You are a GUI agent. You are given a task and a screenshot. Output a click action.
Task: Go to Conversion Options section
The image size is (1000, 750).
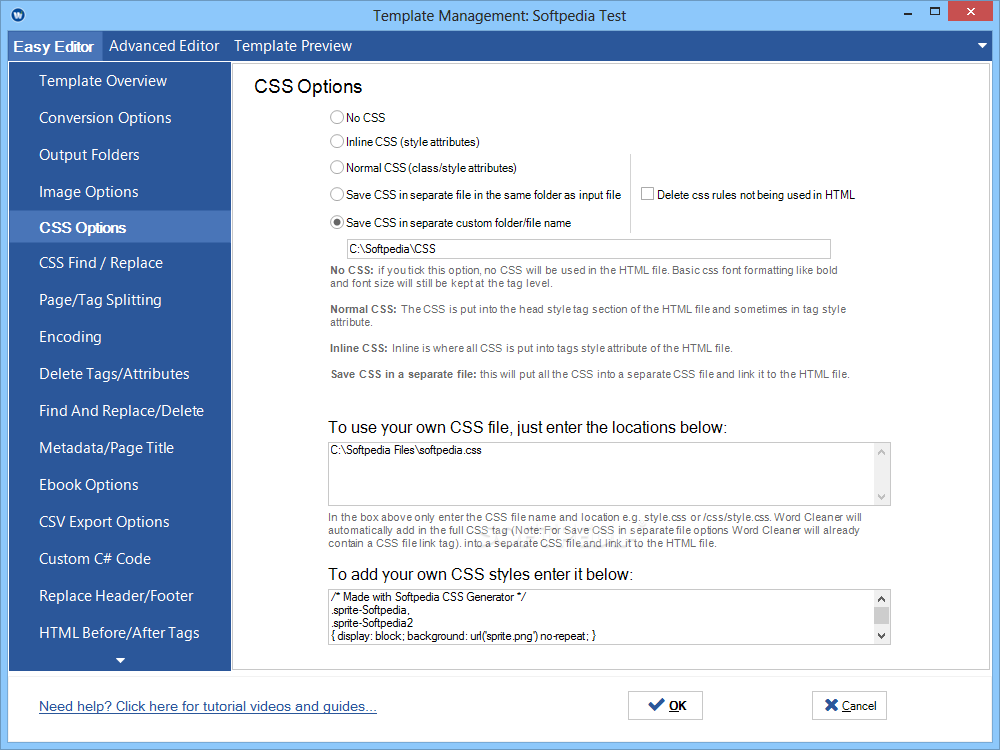point(120,118)
